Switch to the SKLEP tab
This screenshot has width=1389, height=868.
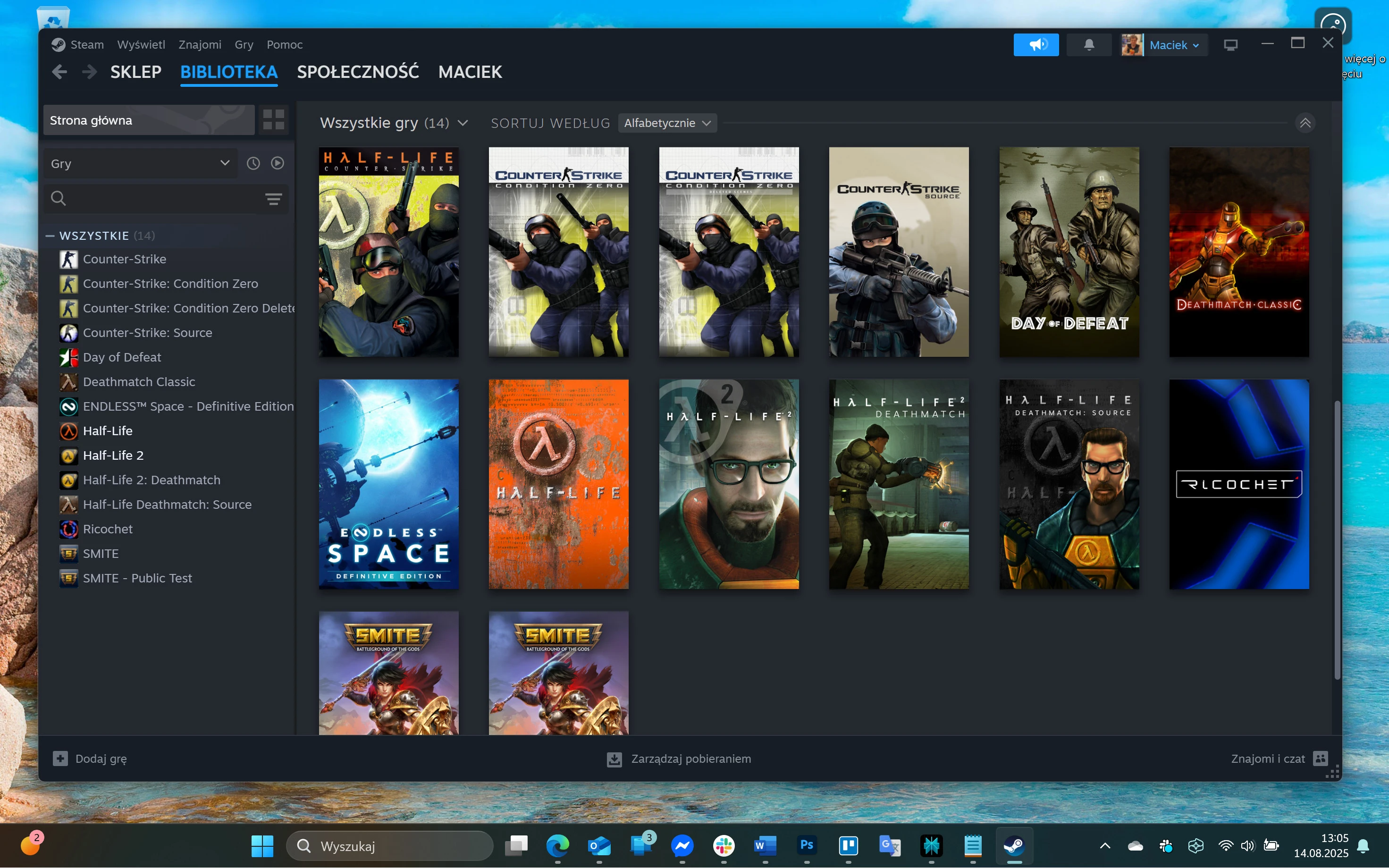coord(136,72)
